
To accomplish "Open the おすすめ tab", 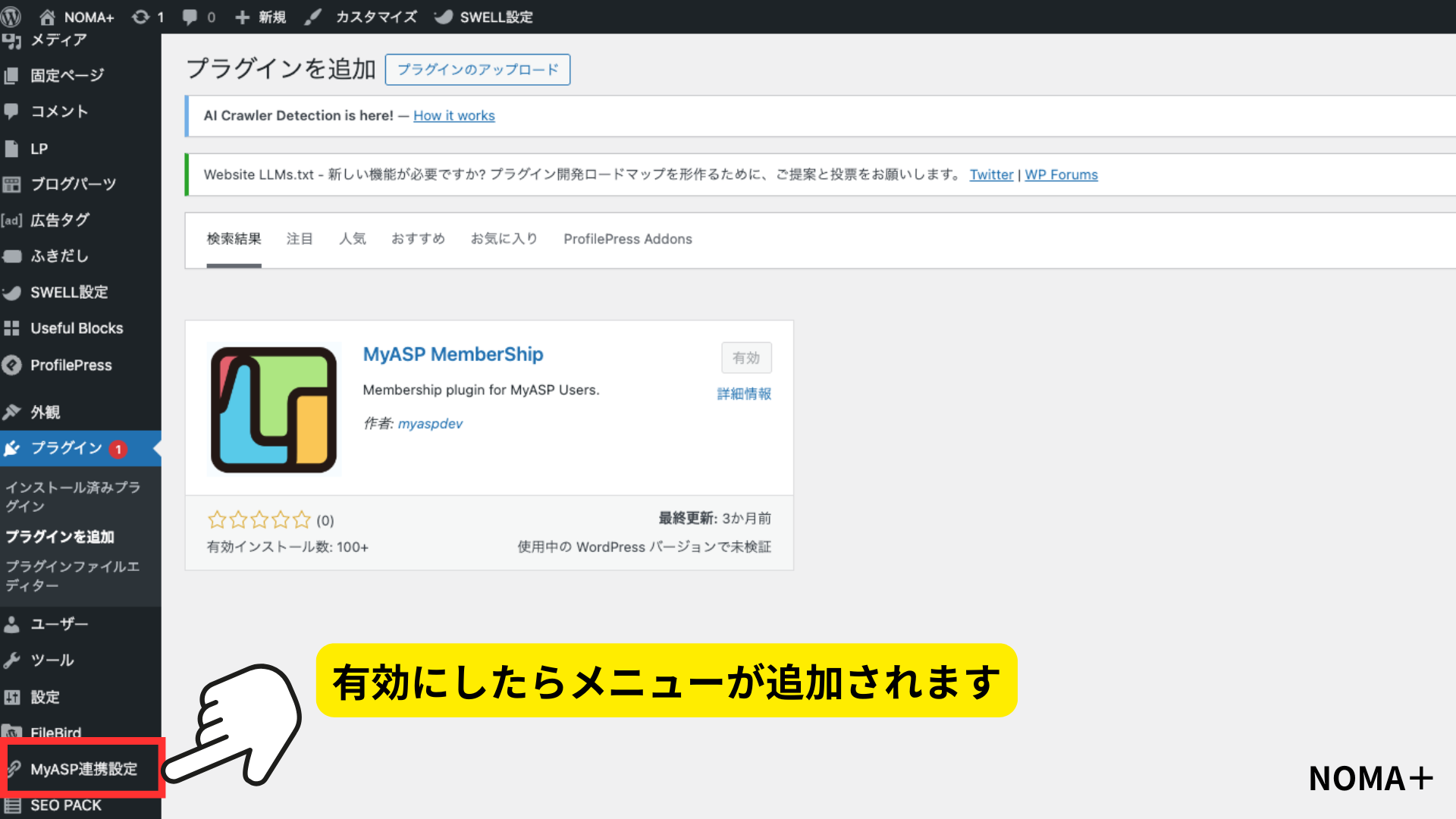I will click(418, 239).
